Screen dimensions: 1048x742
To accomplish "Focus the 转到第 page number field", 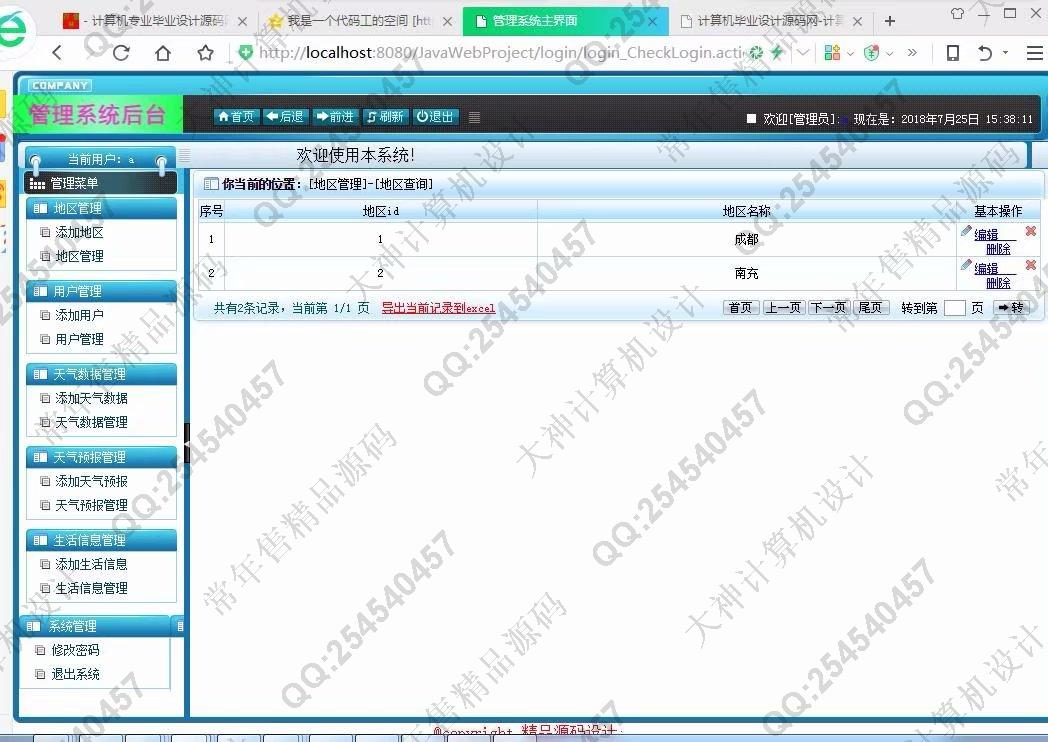I will tap(954, 308).
